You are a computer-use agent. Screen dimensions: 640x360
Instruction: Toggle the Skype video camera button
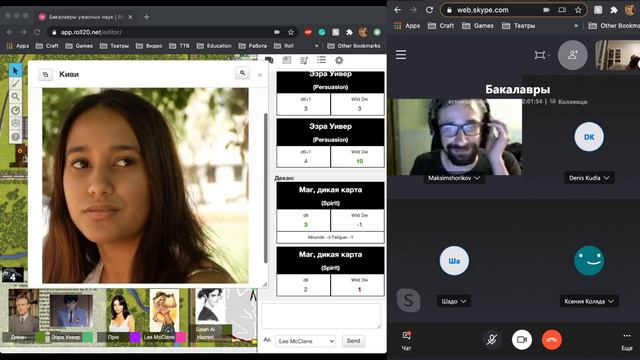pos(522,340)
